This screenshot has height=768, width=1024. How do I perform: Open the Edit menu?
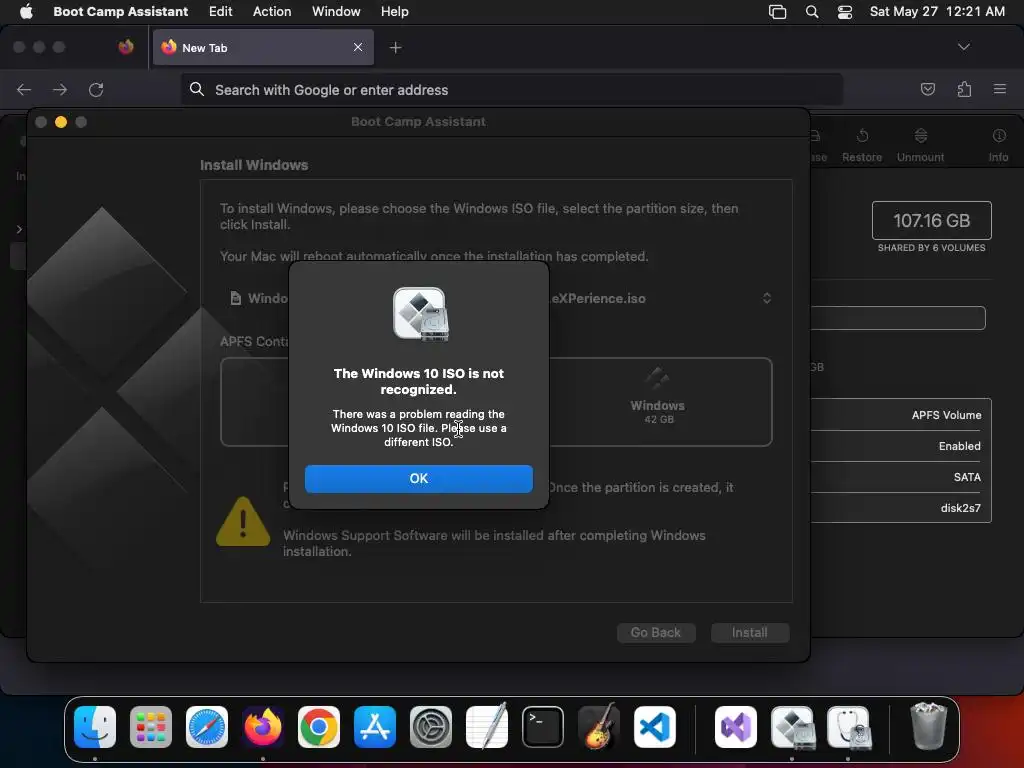tap(220, 11)
